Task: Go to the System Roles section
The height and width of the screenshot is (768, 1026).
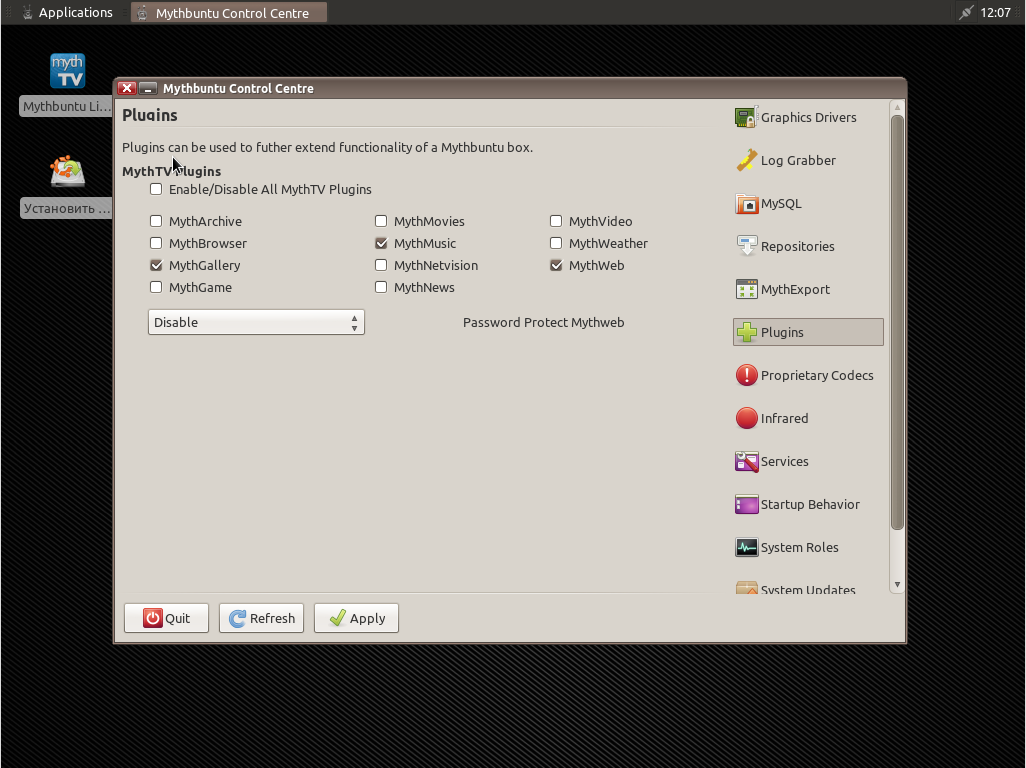Action: (x=798, y=547)
